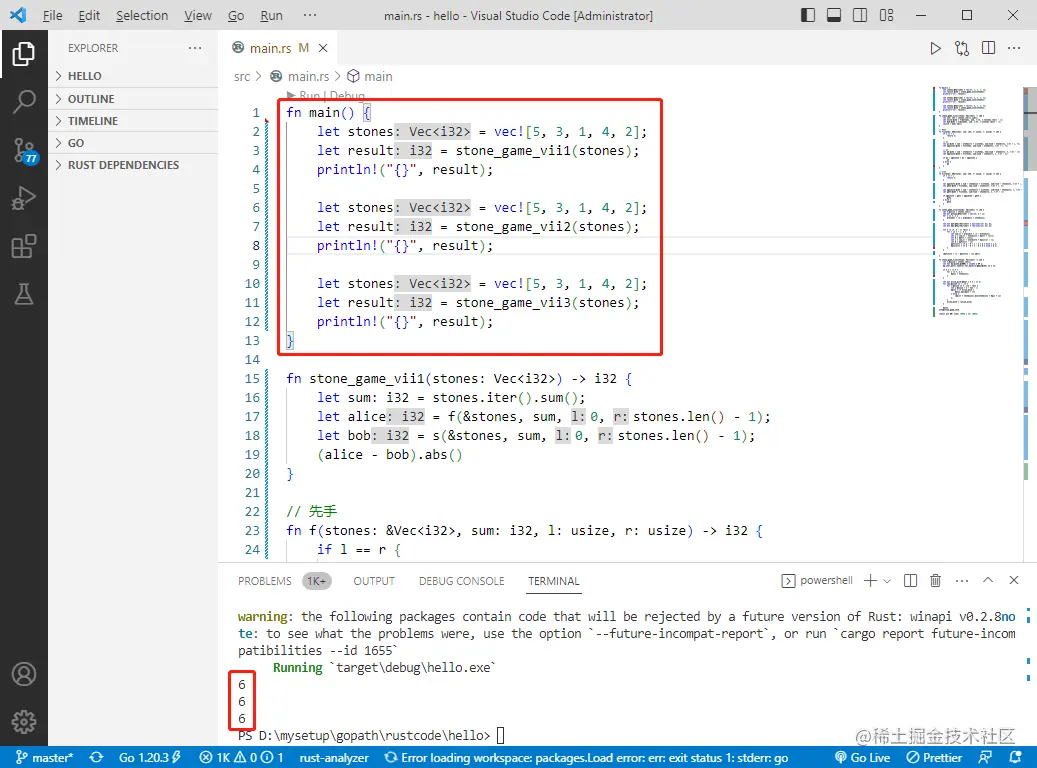Open the Search view in activity bar
This screenshot has width=1037, height=768.
[24, 102]
